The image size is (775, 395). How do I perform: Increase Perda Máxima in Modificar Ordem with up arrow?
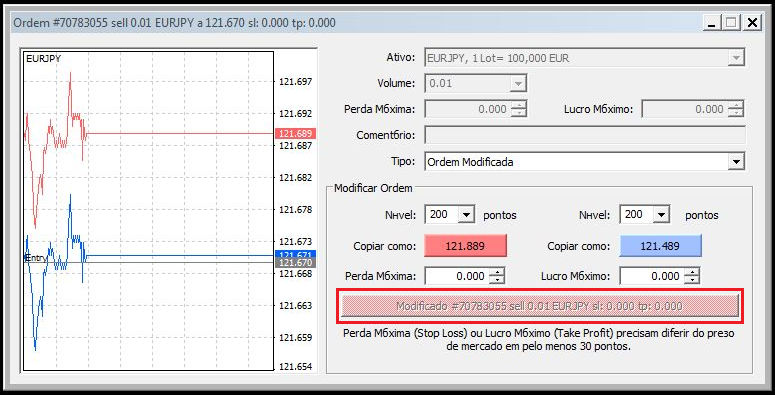496,272
